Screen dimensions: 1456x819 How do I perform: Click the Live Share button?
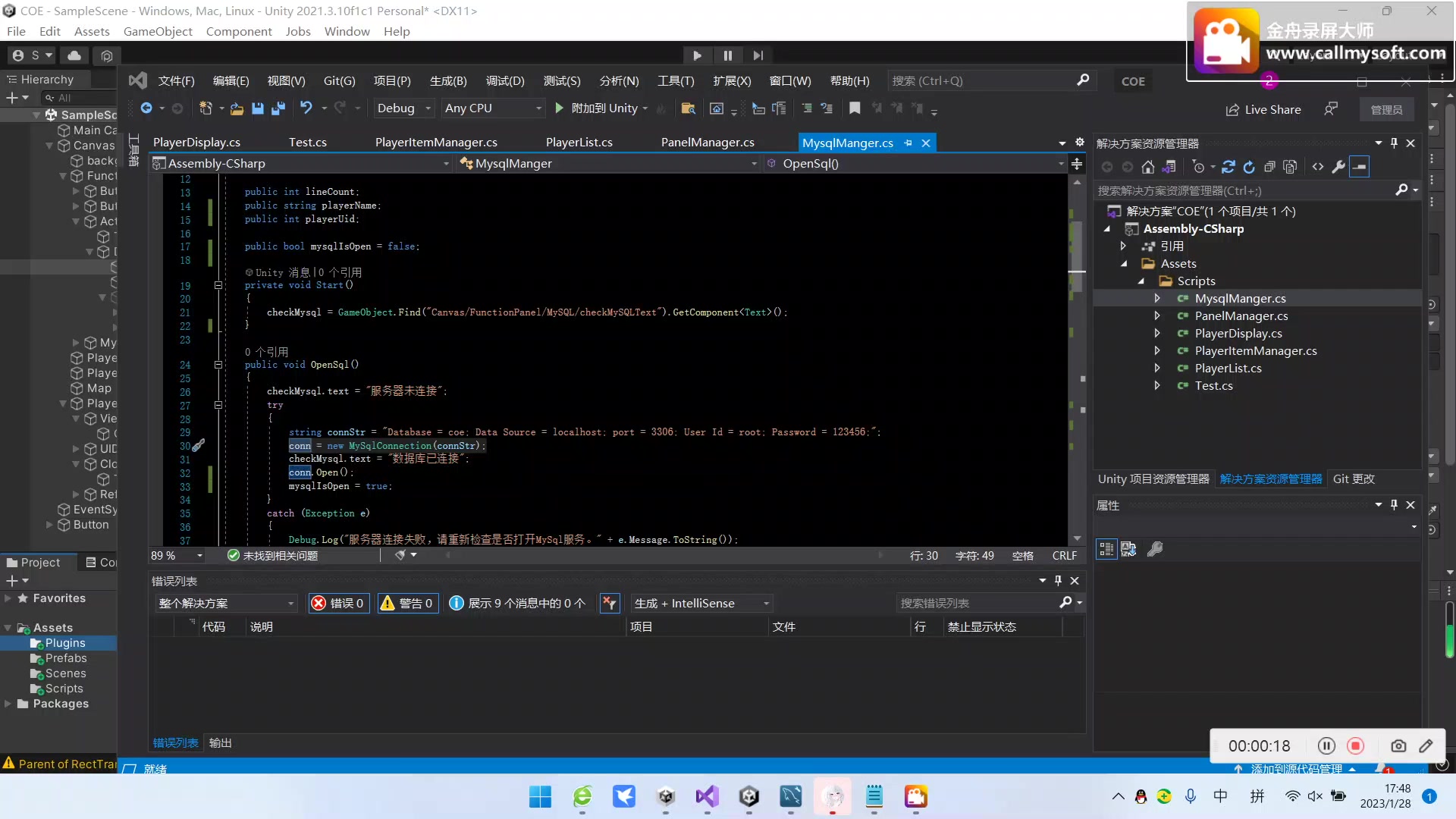pos(1263,109)
